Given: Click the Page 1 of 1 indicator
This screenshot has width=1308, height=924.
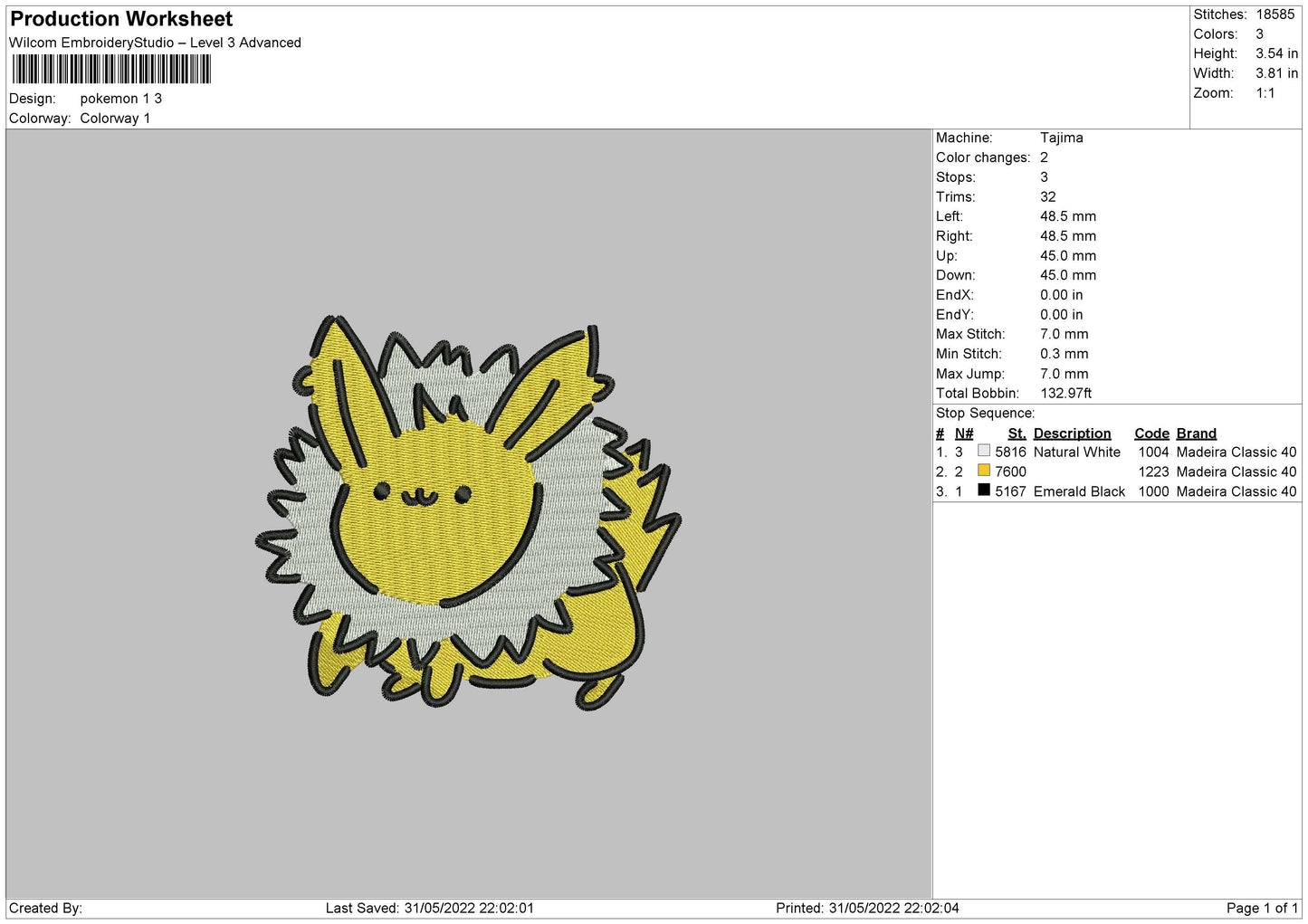Looking at the screenshot, I should (1262, 909).
